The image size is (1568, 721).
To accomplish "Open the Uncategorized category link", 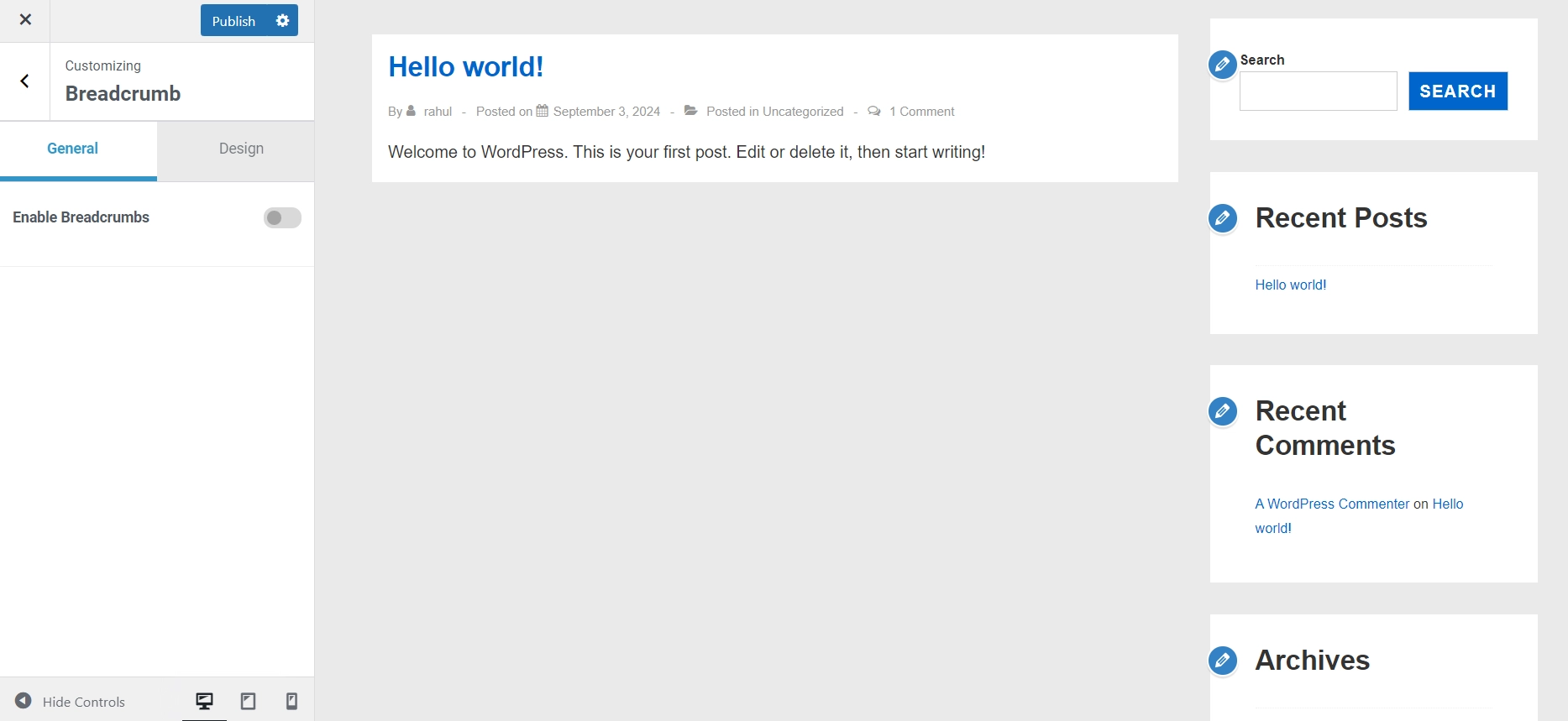I will pos(803,112).
